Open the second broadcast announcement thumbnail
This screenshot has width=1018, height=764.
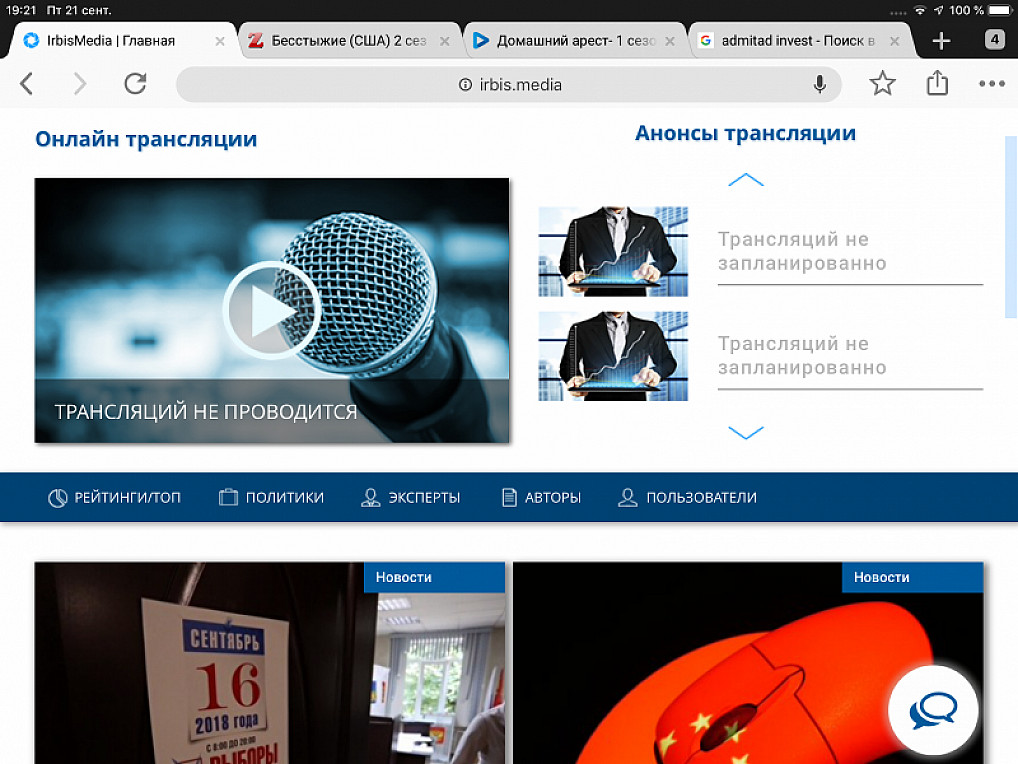click(613, 356)
